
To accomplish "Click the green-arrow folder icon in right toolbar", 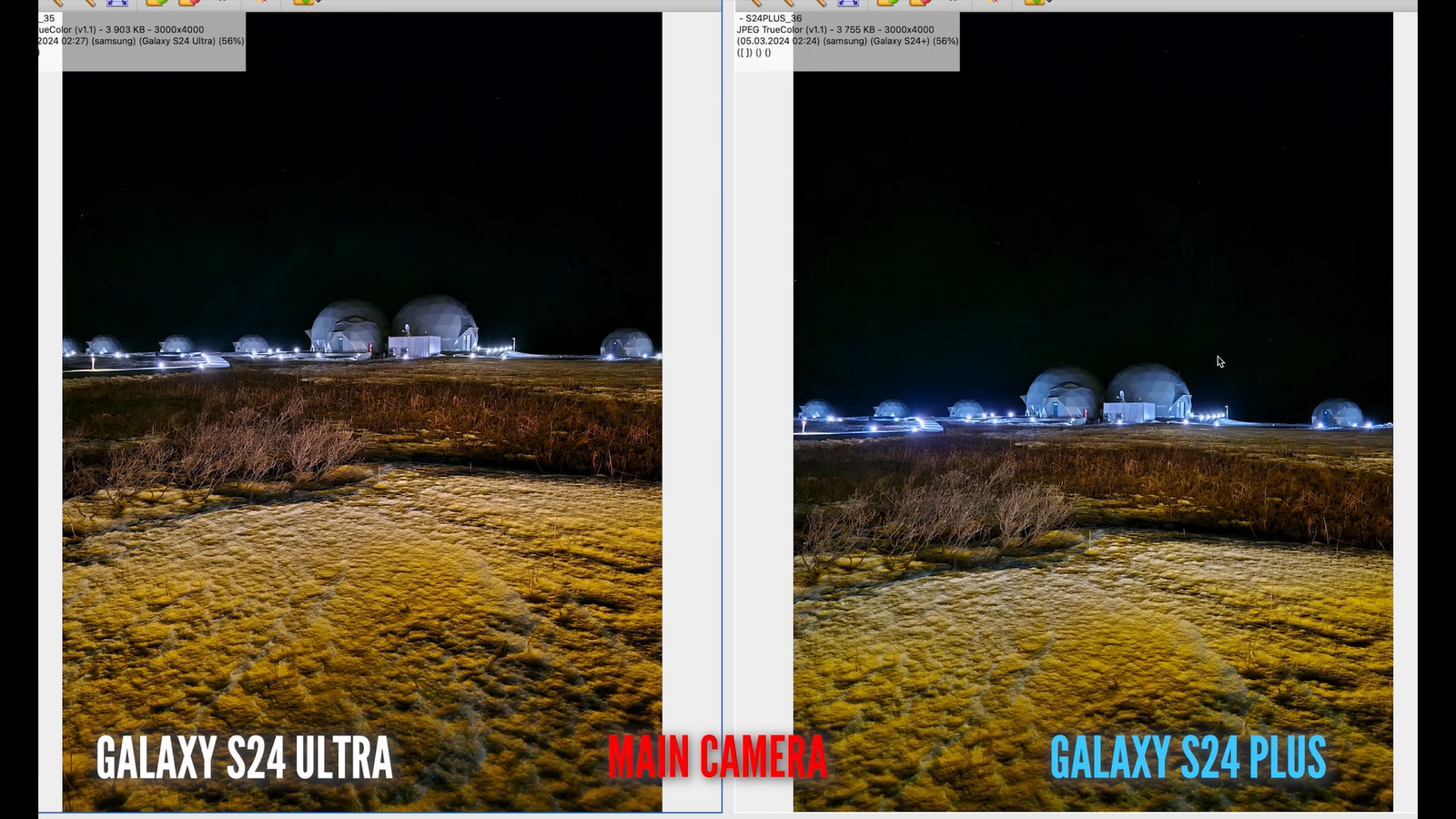I will (887, 3).
